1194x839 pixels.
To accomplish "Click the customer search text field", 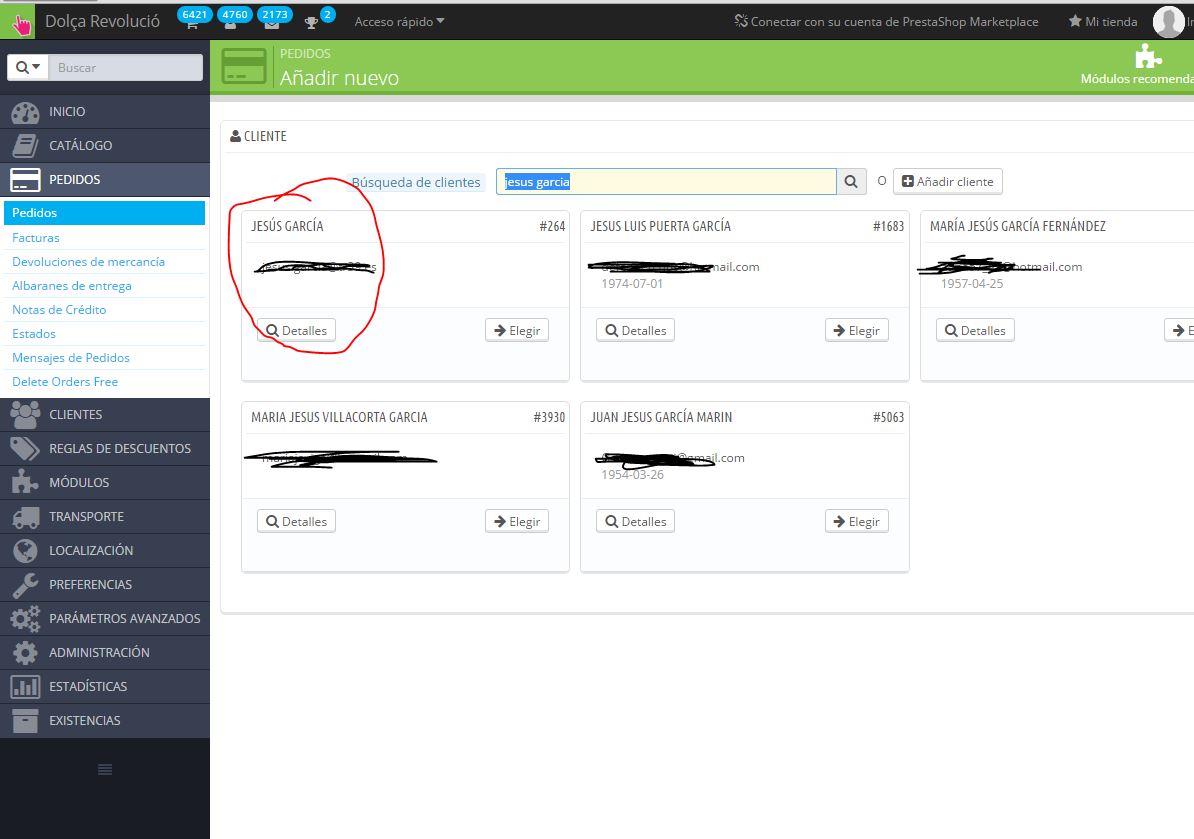I will tap(666, 181).
